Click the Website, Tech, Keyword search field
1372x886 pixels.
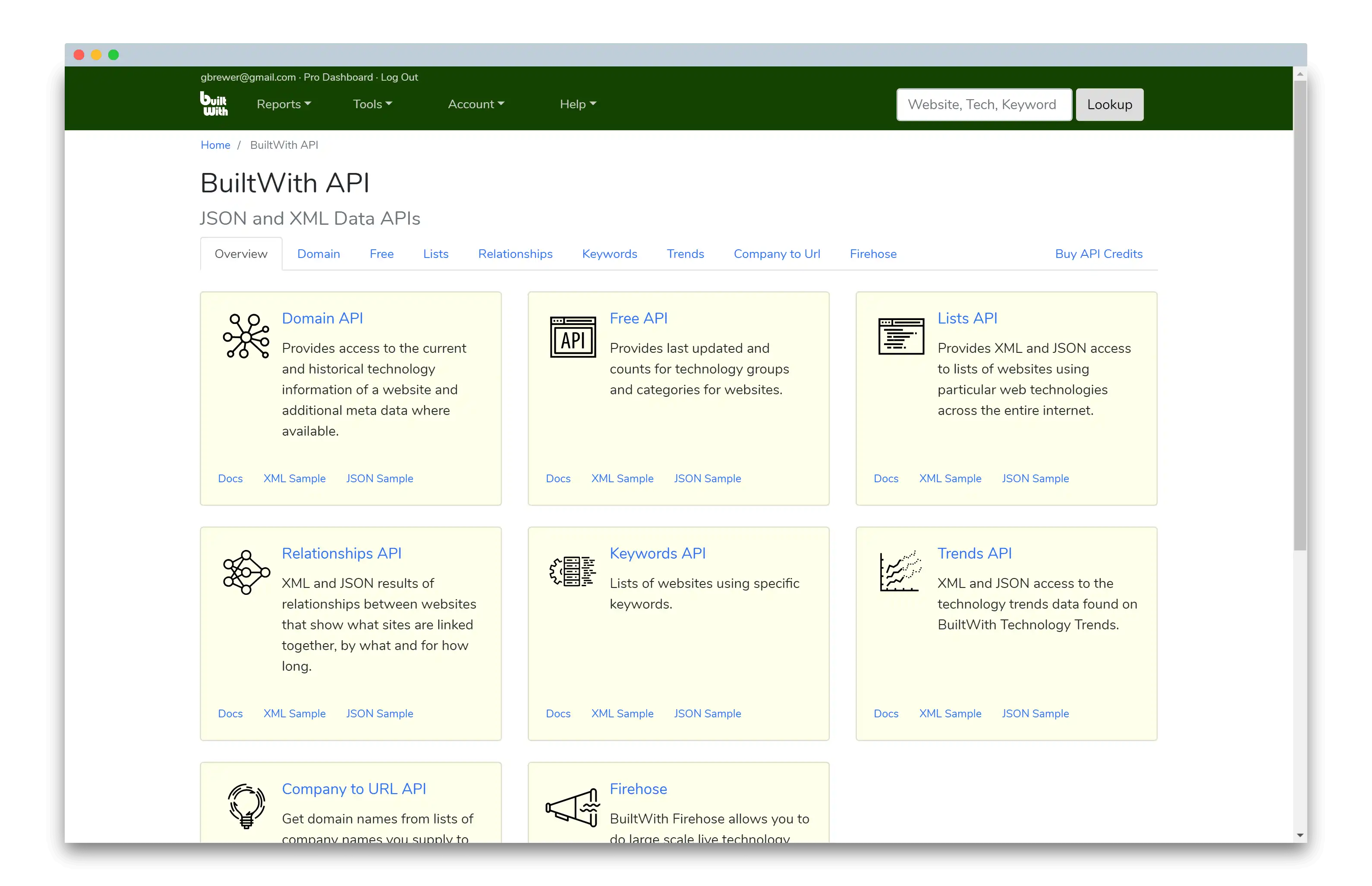(x=983, y=105)
